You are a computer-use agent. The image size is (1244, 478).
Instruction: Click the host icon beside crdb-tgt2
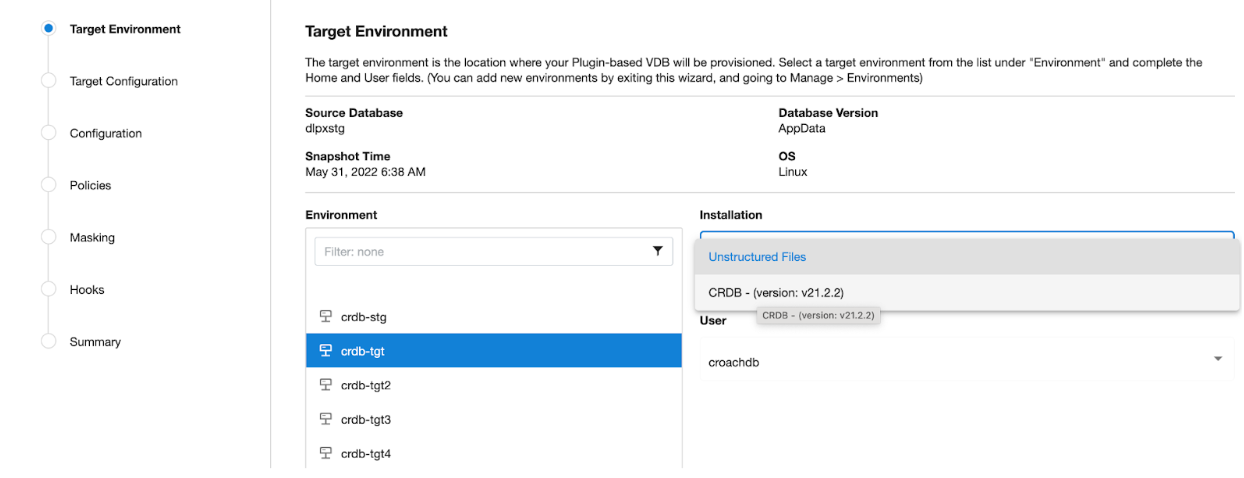(x=325, y=385)
